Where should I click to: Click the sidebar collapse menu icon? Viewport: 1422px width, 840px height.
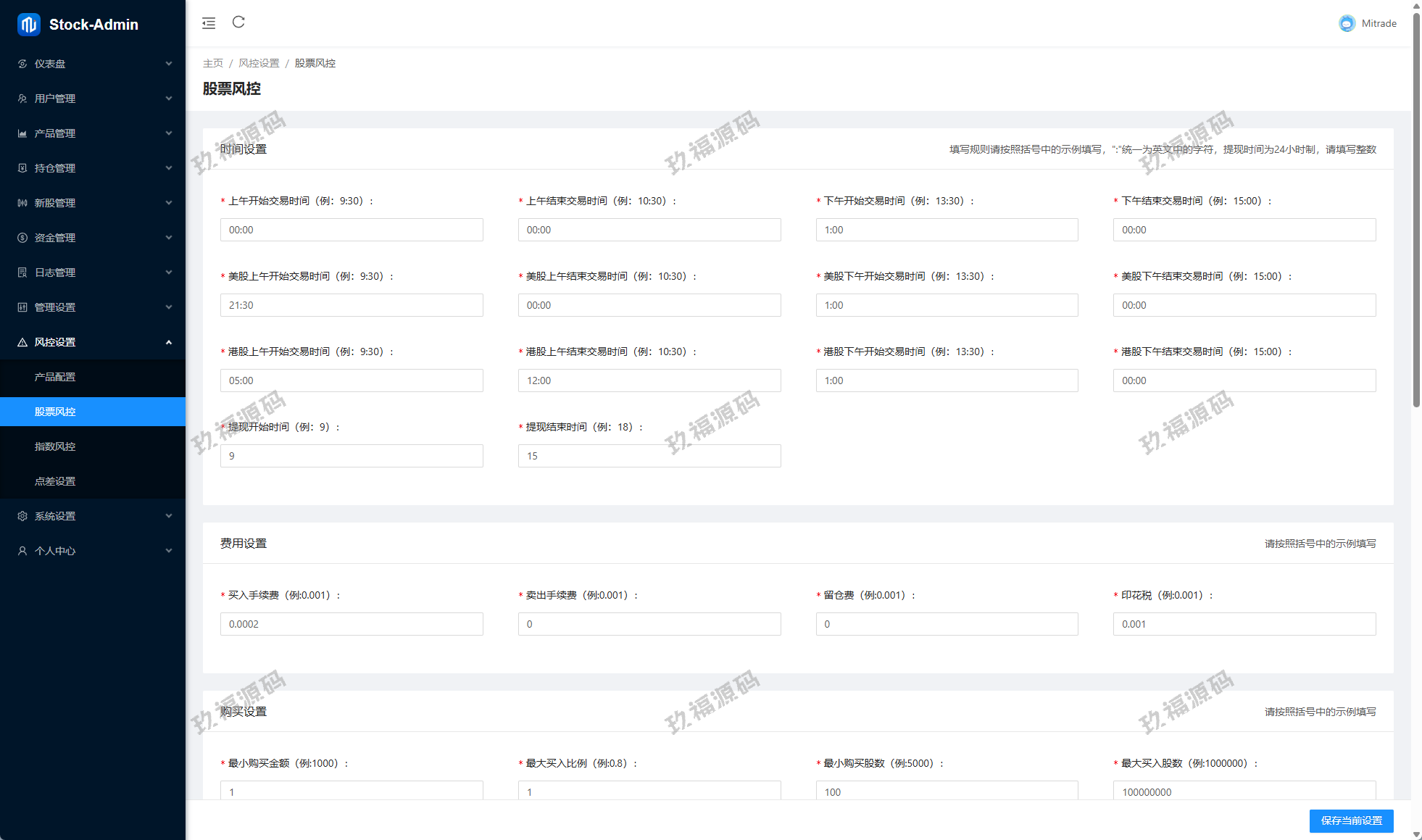point(209,23)
